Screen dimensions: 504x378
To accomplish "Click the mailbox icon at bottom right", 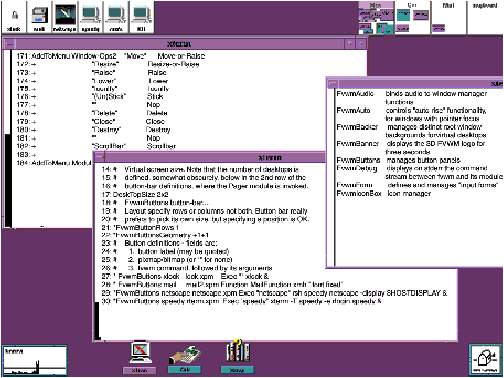I will tap(485, 360).
